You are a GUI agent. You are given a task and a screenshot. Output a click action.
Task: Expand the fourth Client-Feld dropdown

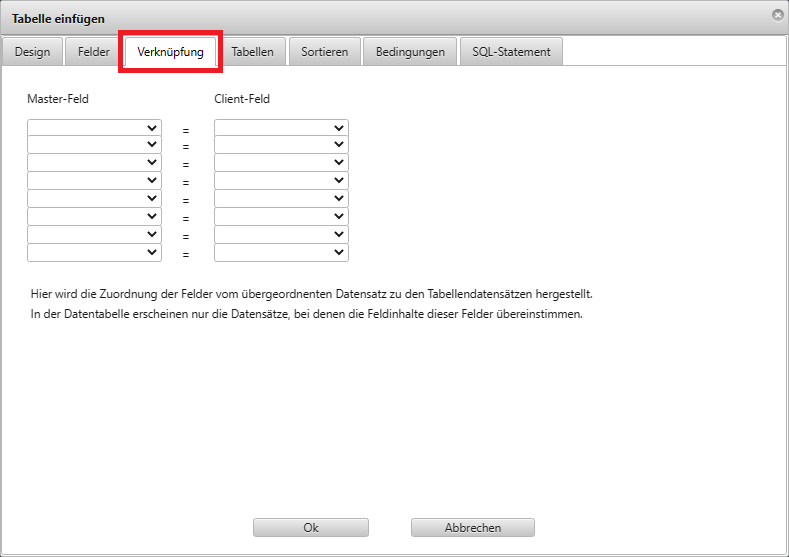[281, 181]
